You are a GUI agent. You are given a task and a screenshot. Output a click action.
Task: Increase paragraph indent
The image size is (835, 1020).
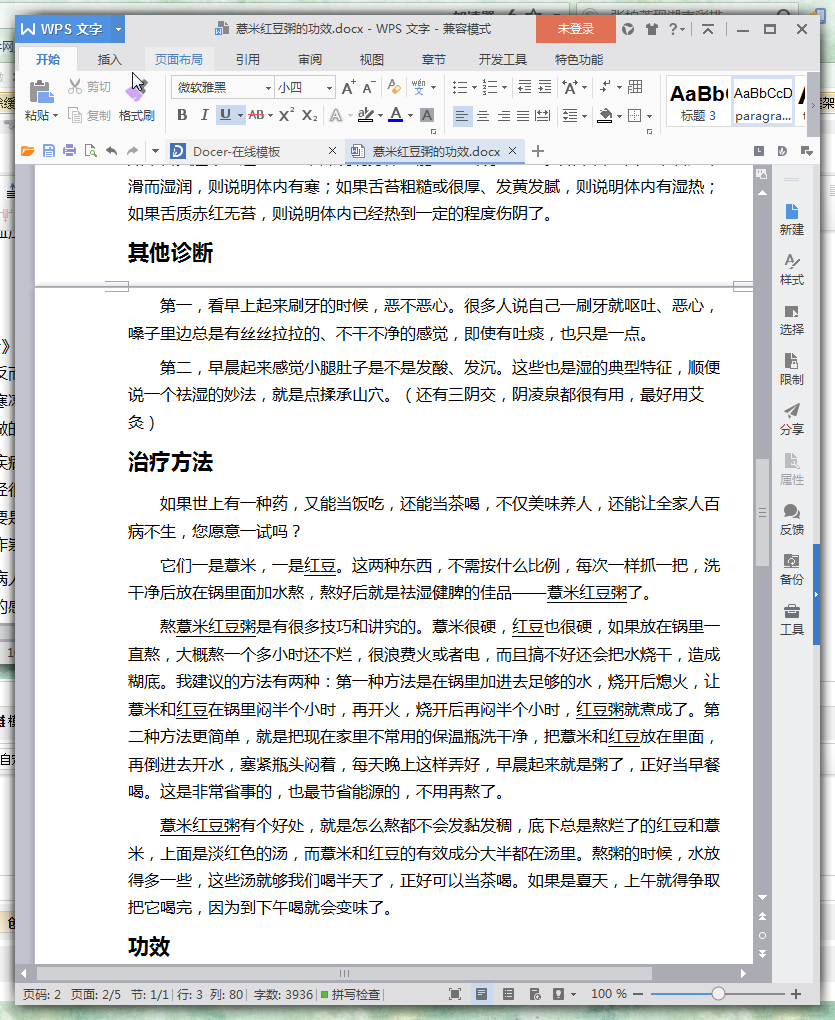pos(545,87)
